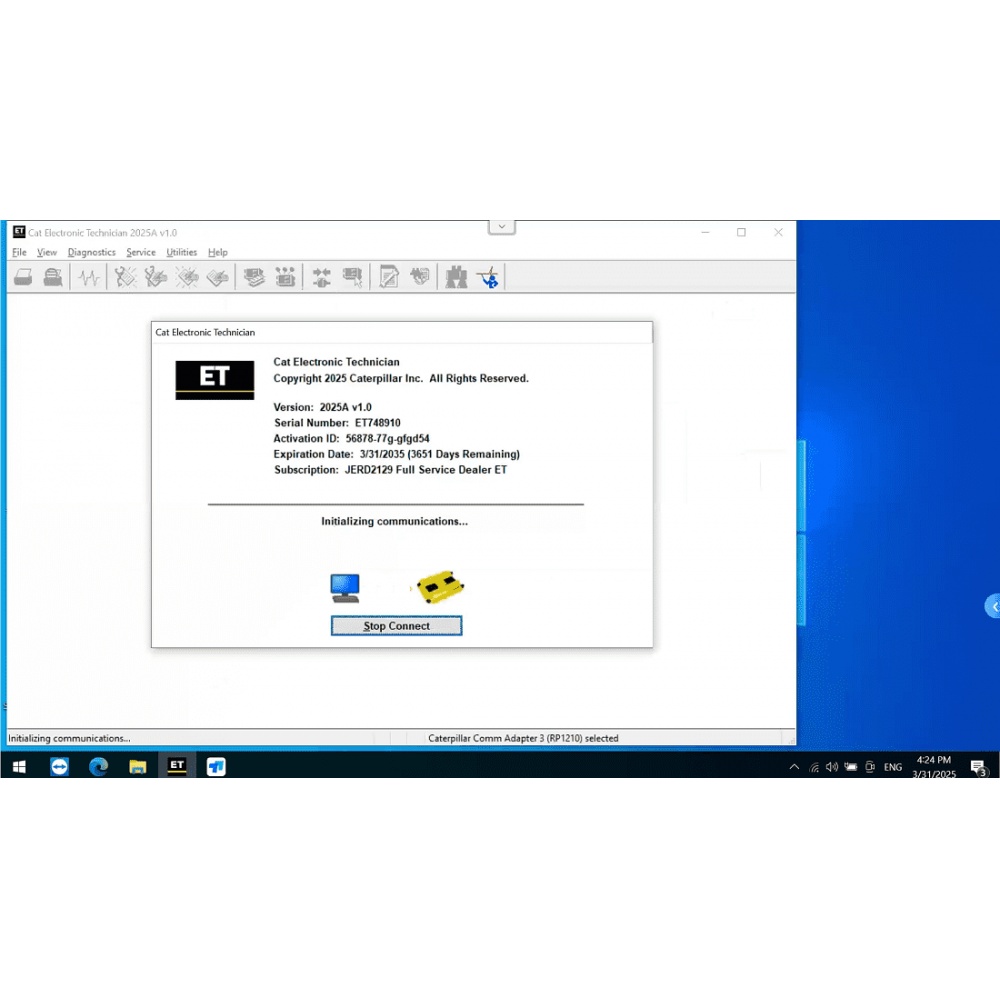Open the Service menu
1000x1000 pixels.
pos(140,252)
